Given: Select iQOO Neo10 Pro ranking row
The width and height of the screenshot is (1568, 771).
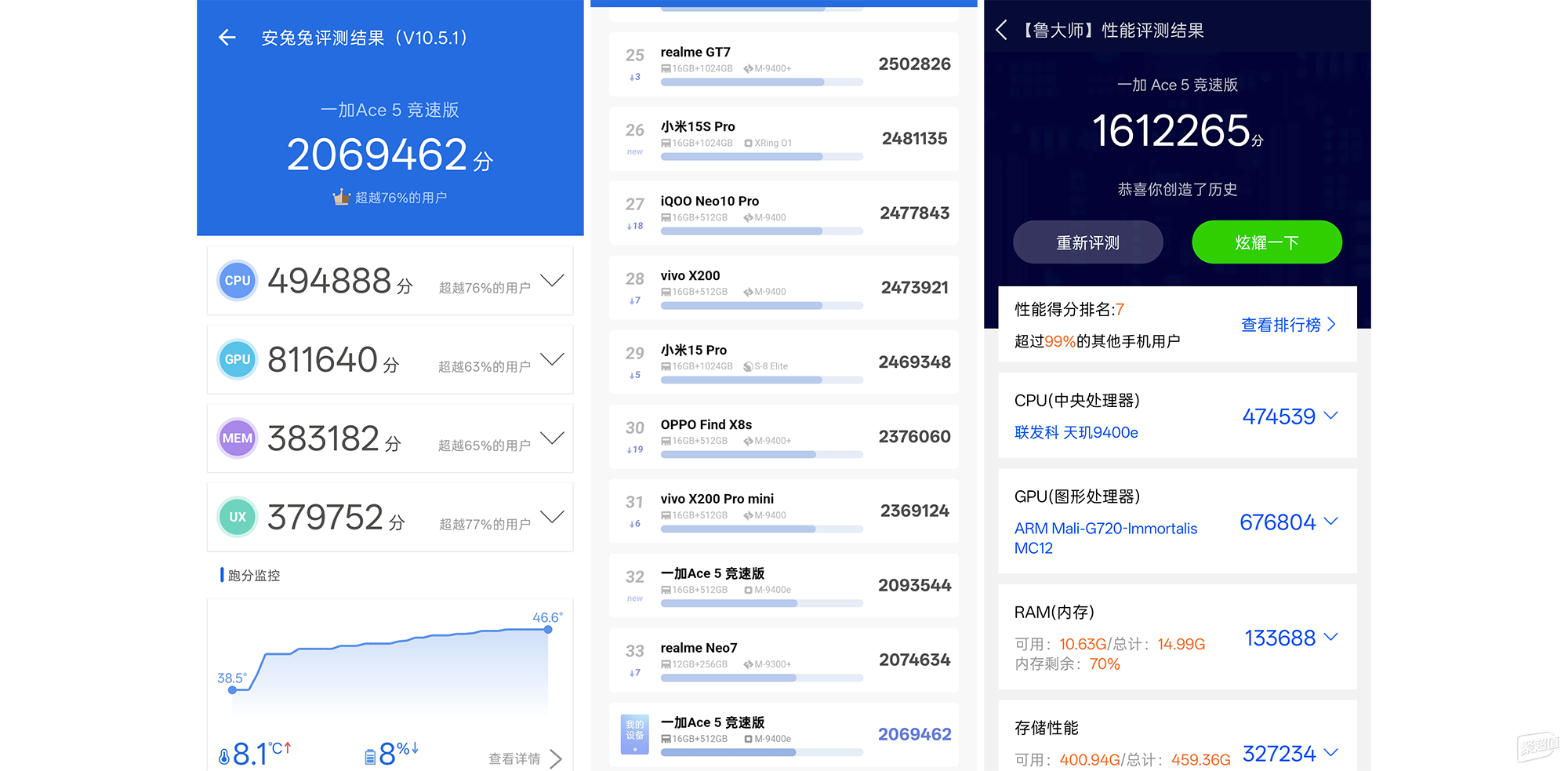Looking at the screenshot, I should (784, 213).
